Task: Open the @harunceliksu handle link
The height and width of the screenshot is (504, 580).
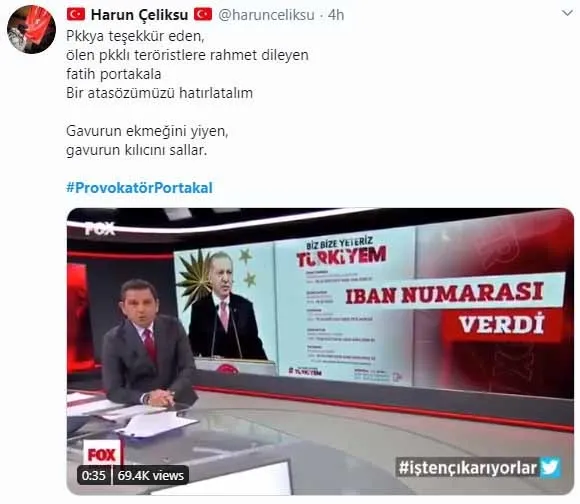Action: click(266, 15)
